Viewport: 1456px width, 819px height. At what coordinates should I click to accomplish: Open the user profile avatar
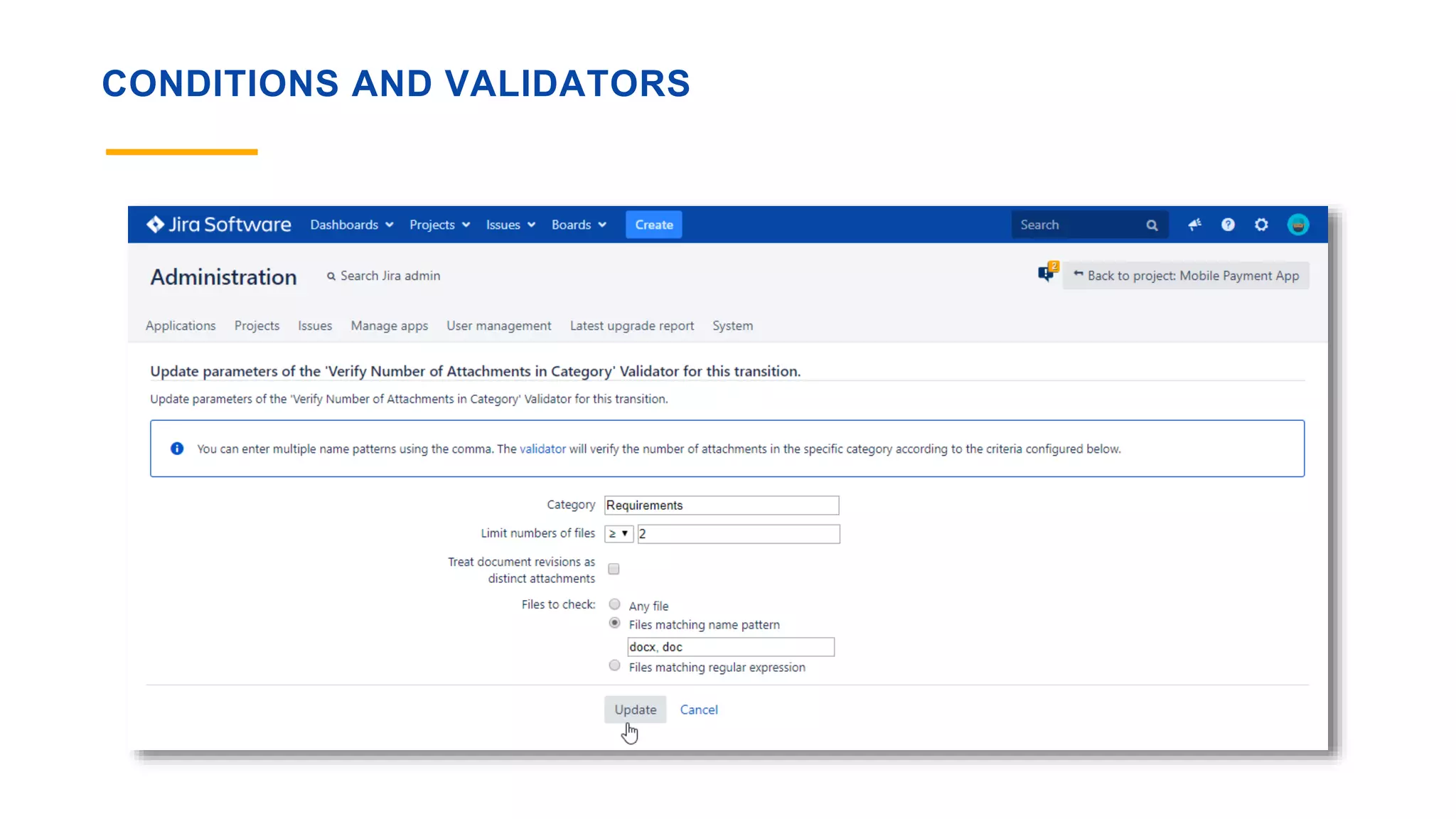[x=1298, y=225]
